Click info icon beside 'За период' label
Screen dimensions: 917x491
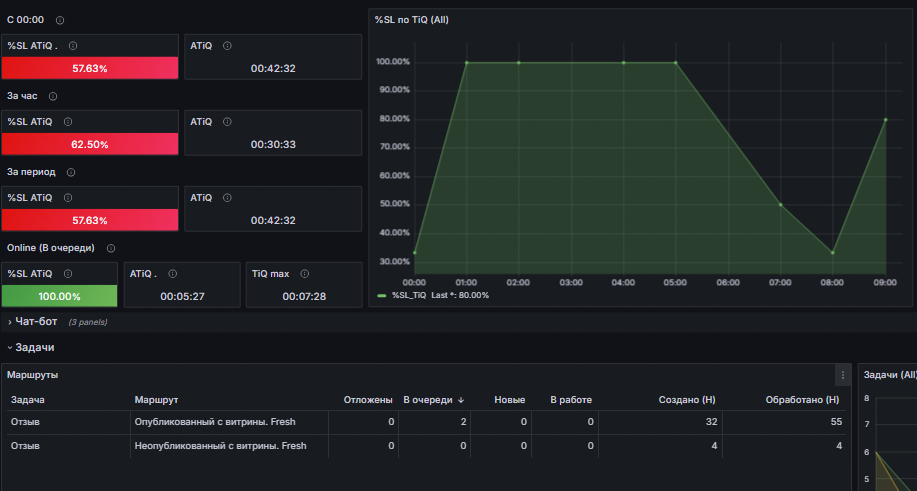pos(71,172)
